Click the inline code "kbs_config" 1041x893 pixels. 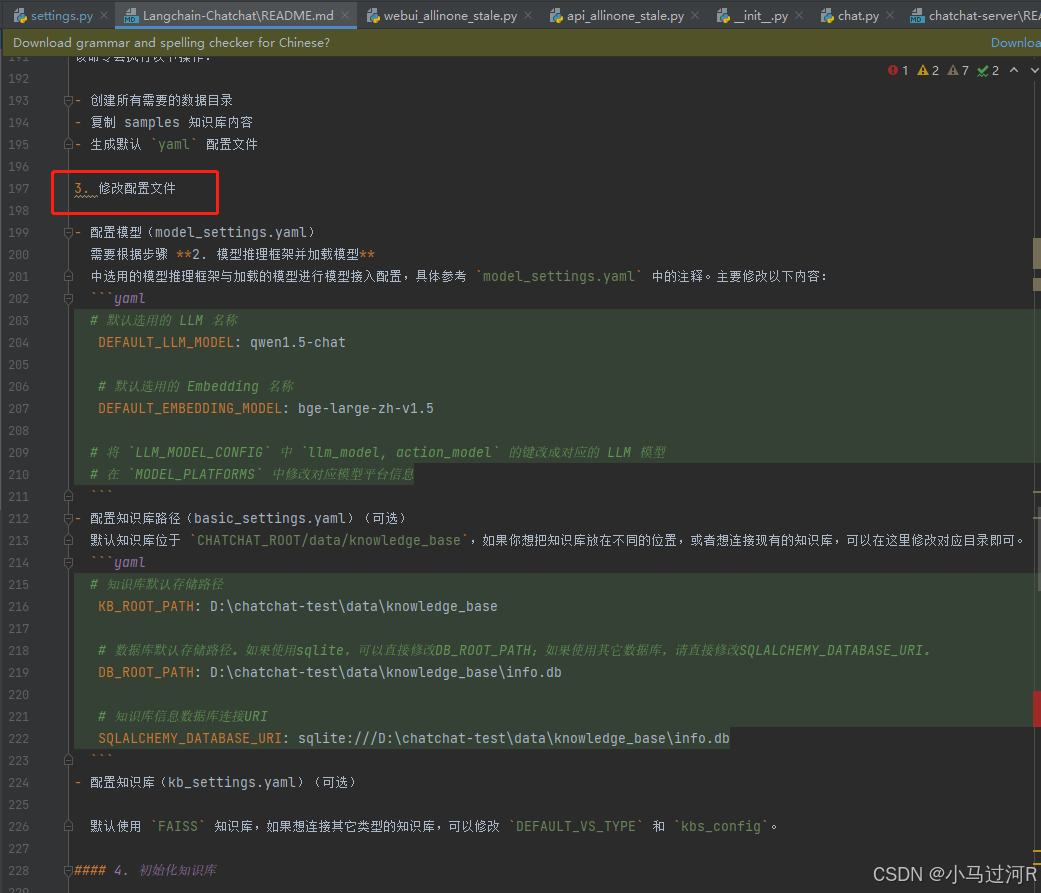click(x=721, y=827)
